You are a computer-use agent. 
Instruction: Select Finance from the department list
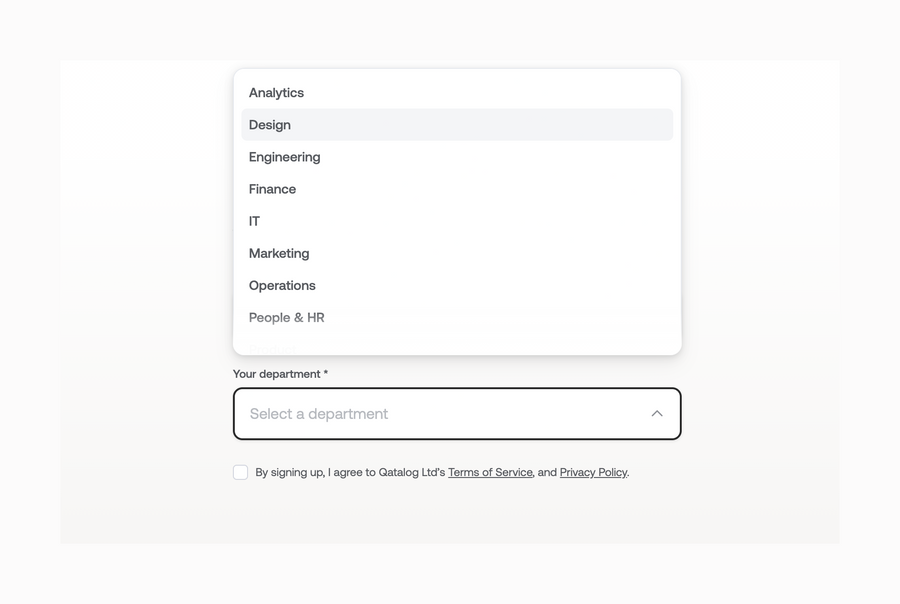point(272,188)
